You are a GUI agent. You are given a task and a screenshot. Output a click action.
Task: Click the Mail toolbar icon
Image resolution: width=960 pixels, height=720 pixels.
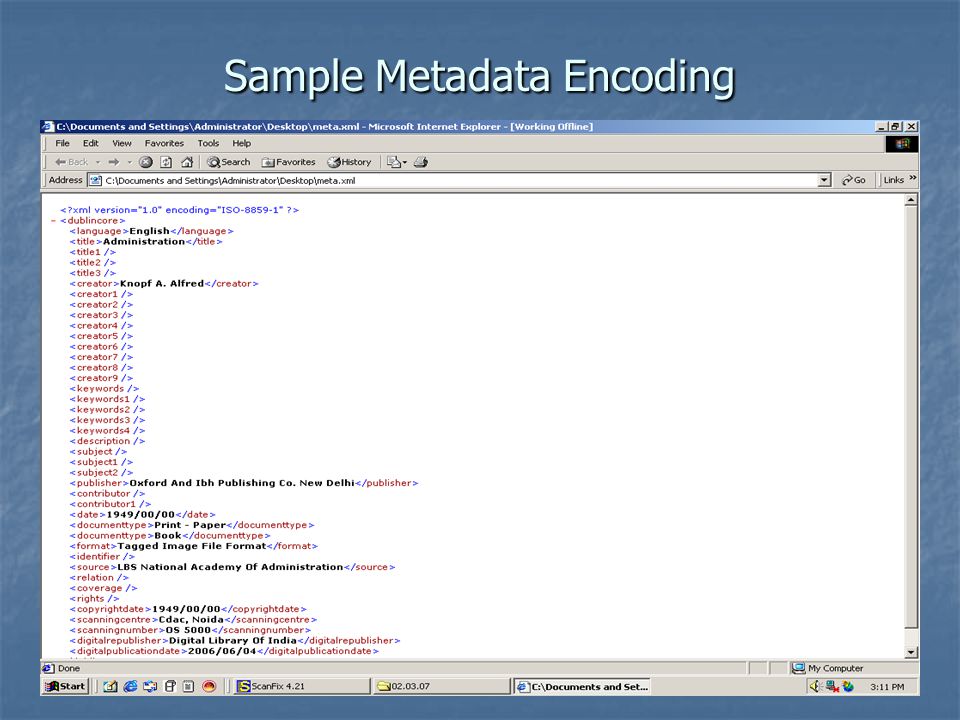click(x=393, y=162)
